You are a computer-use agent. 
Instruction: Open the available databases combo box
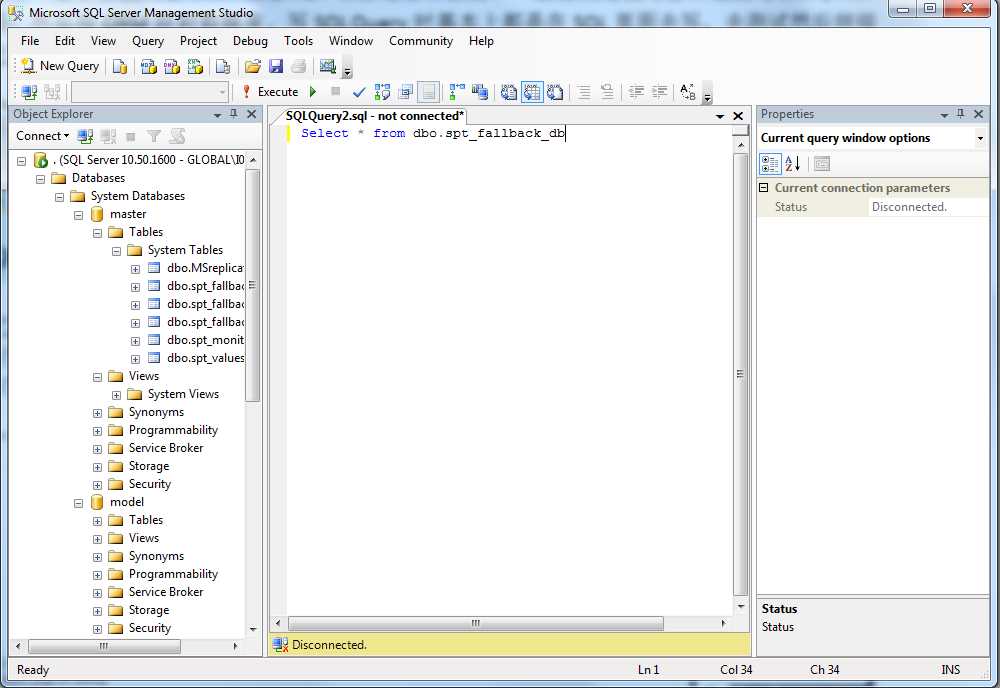pos(150,92)
